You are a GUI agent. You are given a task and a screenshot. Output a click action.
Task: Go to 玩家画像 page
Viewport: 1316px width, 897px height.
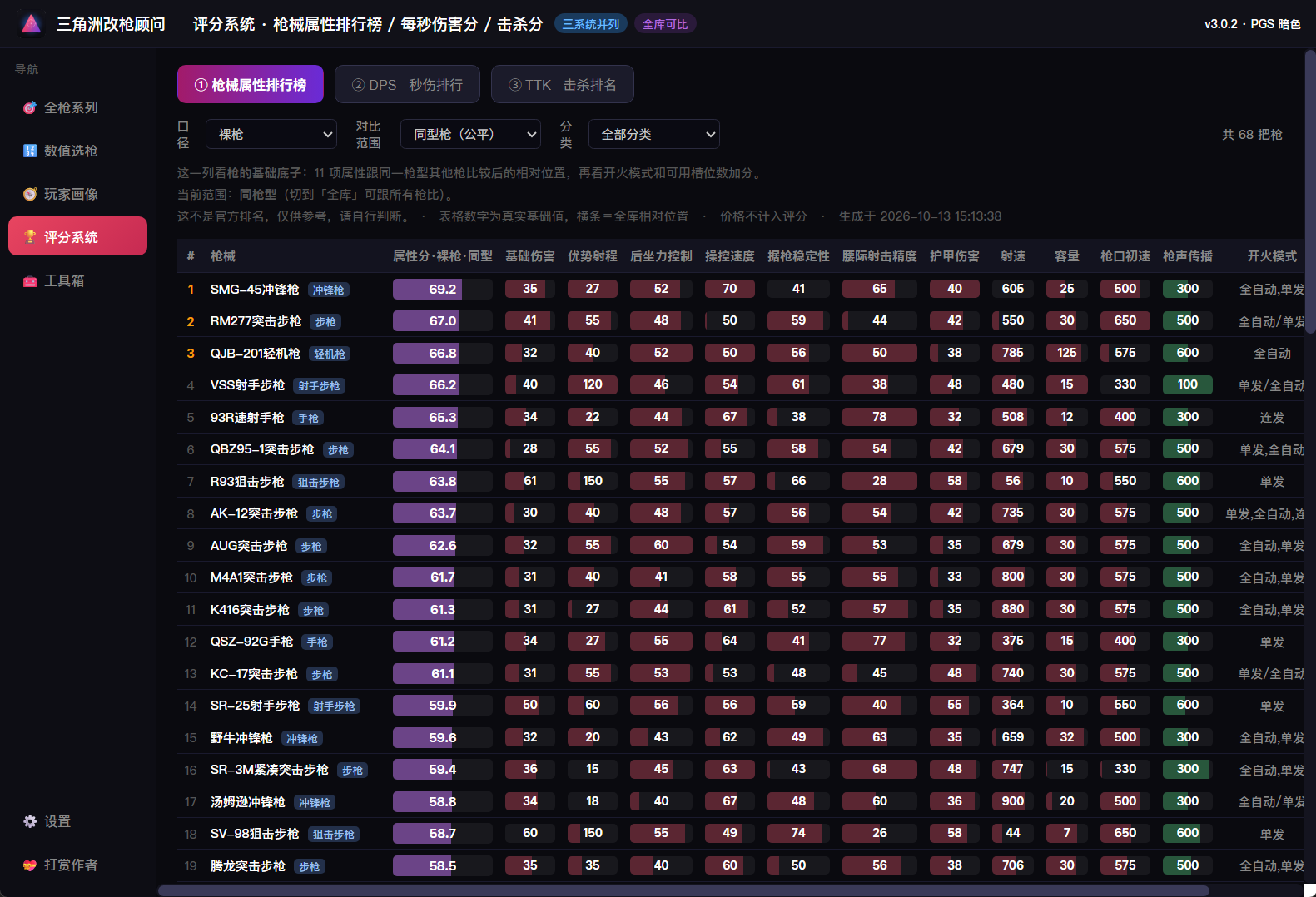coord(78,194)
